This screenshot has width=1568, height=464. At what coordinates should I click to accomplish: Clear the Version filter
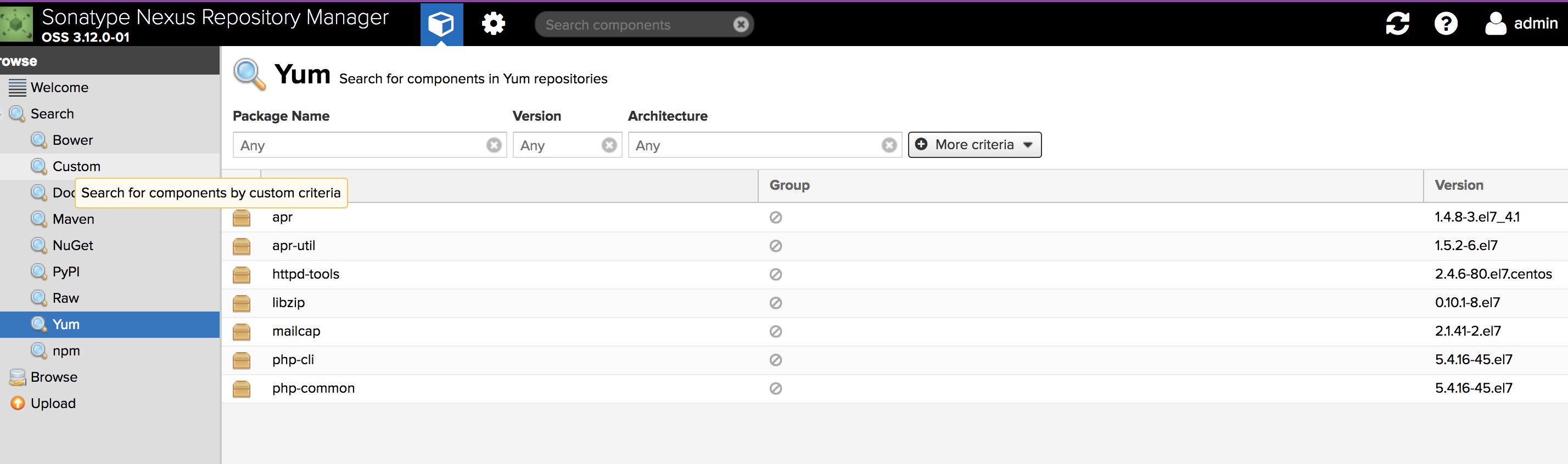609,145
